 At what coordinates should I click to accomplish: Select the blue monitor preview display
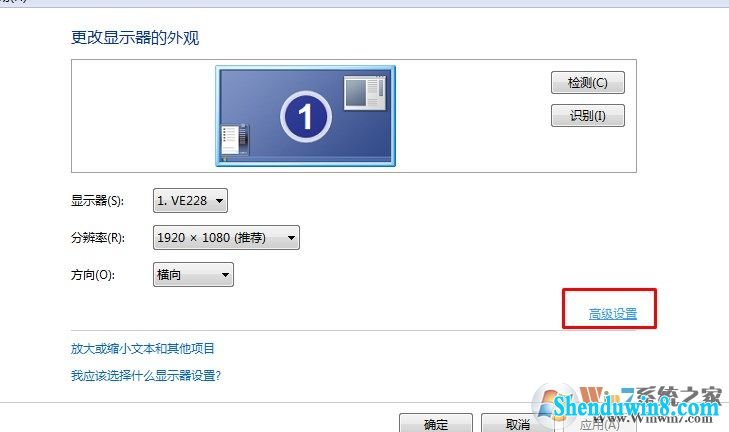pyautogui.click(x=305, y=116)
